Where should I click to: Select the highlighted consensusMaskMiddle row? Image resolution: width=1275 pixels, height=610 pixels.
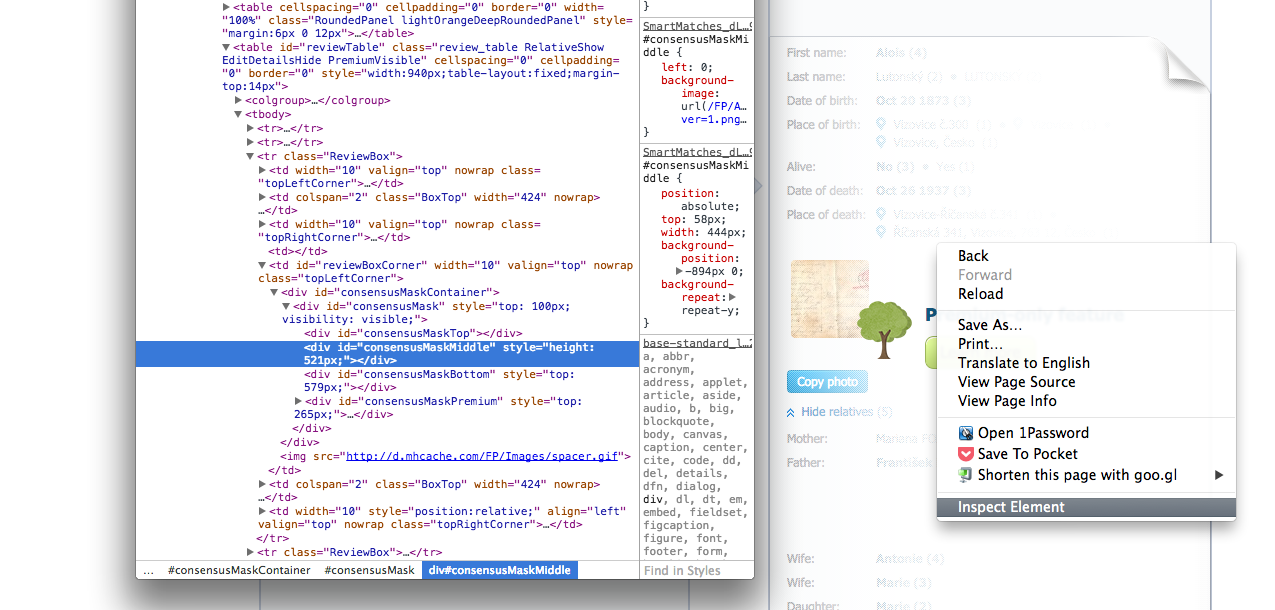387,354
